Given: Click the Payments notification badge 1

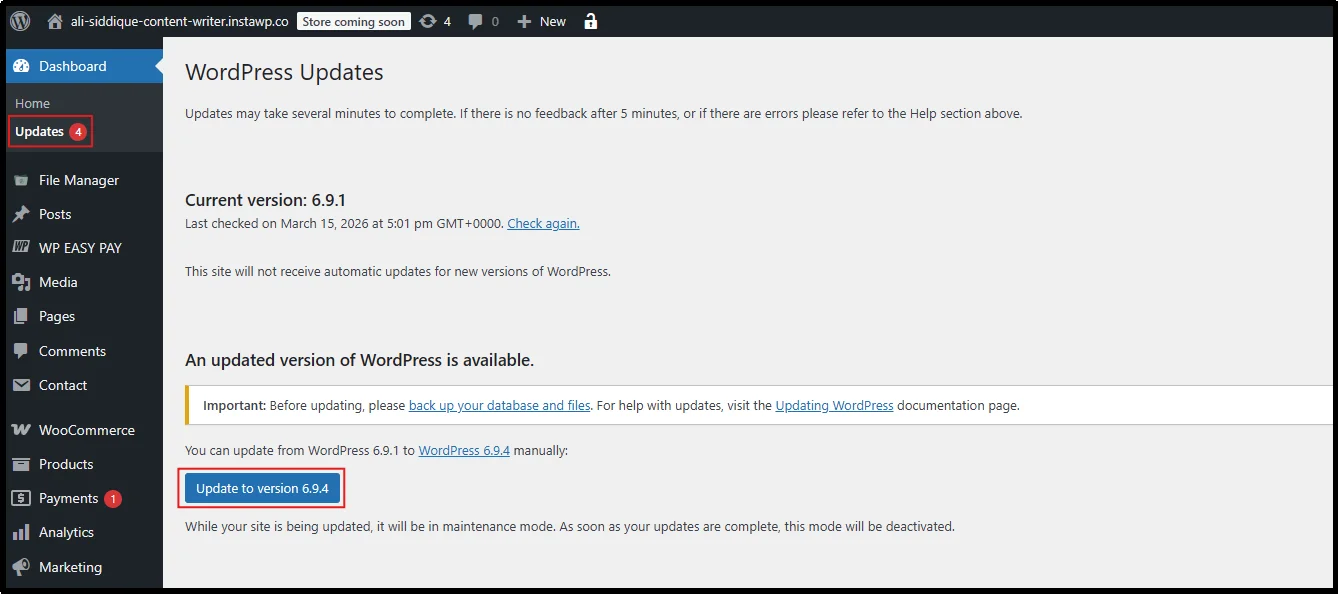Looking at the screenshot, I should pyautogui.click(x=113, y=498).
